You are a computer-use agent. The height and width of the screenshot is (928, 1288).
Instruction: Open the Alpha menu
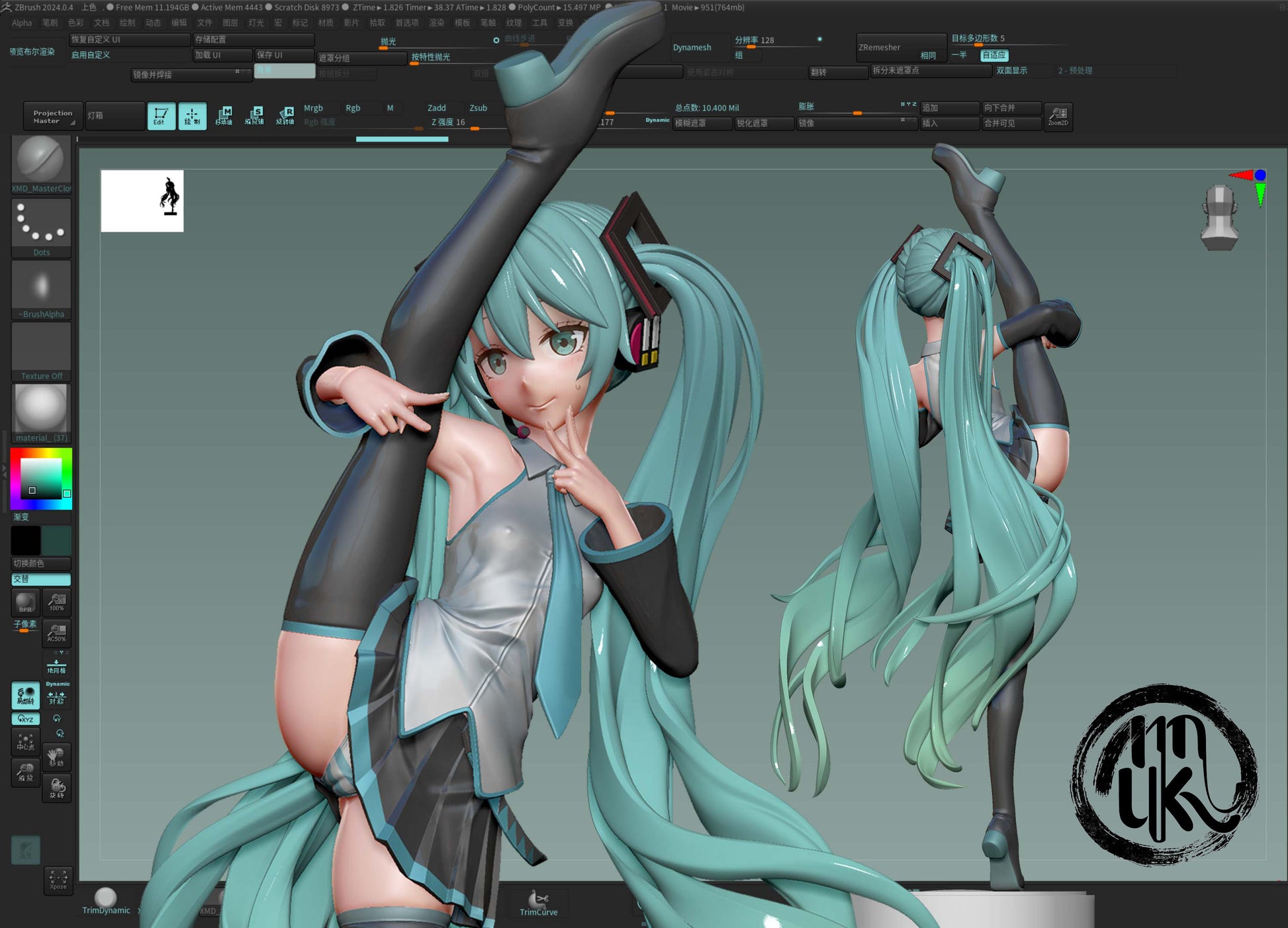click(x=22, y=22)
